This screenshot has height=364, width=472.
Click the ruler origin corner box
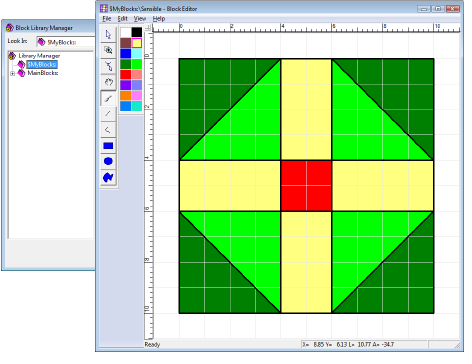tap(148, 28)
